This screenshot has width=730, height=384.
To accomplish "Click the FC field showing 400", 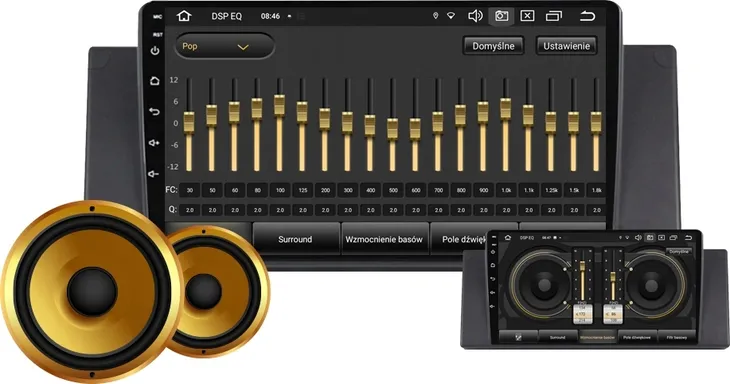I will (x=371, y=190).
